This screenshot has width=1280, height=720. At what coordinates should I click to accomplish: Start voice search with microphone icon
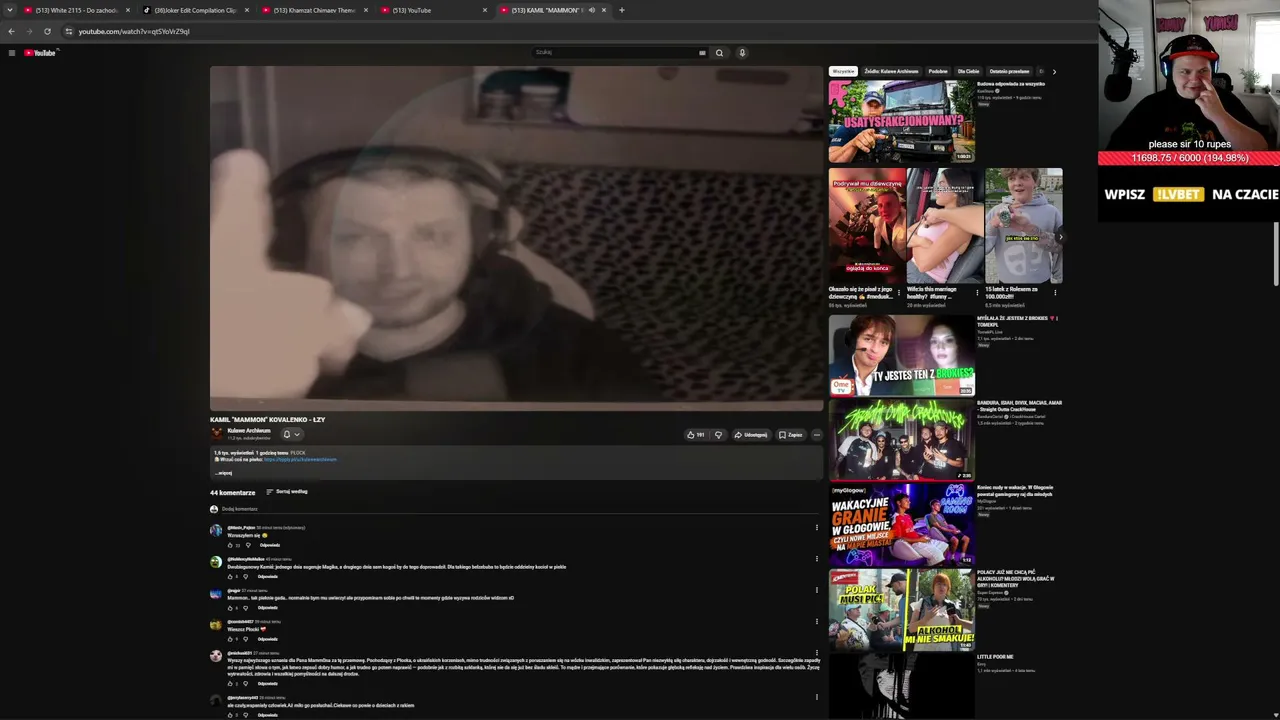[742, 53]
